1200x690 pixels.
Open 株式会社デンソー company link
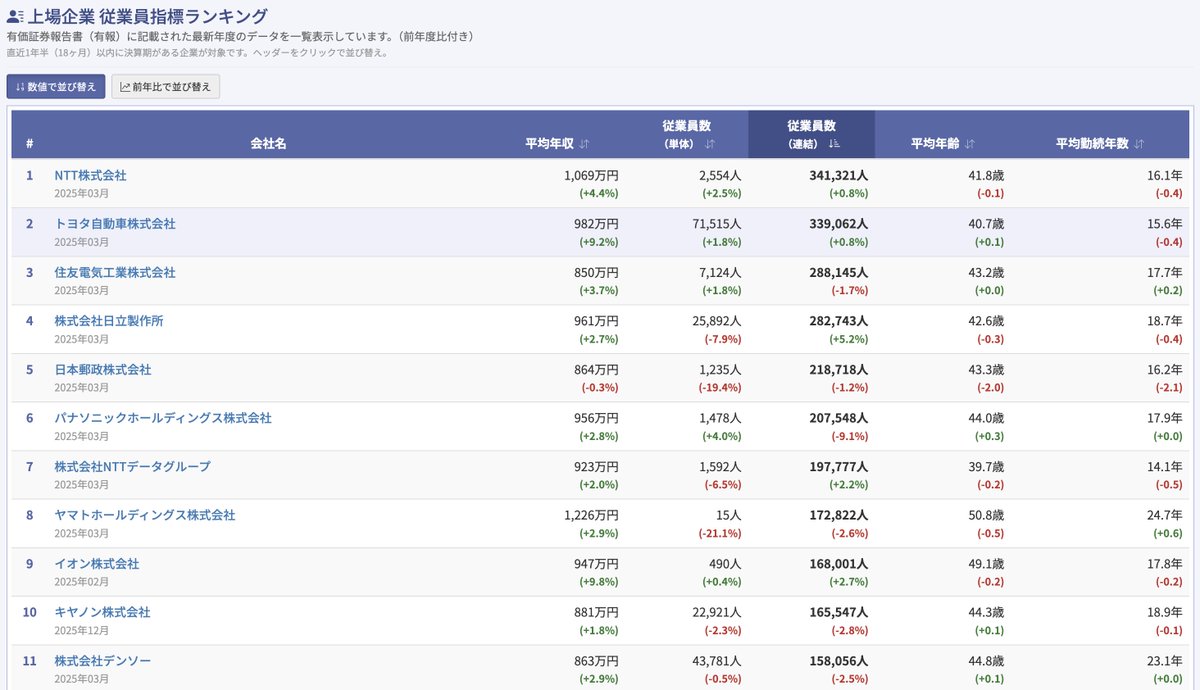103,661
